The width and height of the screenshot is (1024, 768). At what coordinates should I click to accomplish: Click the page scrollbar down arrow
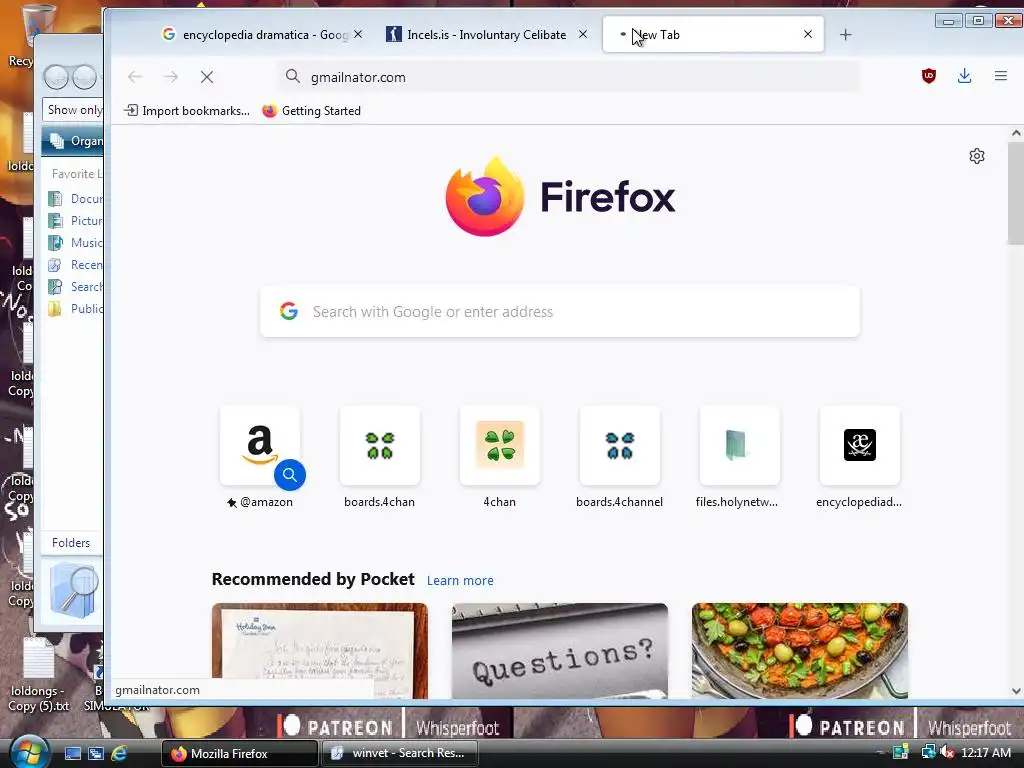click(1016, 691)
